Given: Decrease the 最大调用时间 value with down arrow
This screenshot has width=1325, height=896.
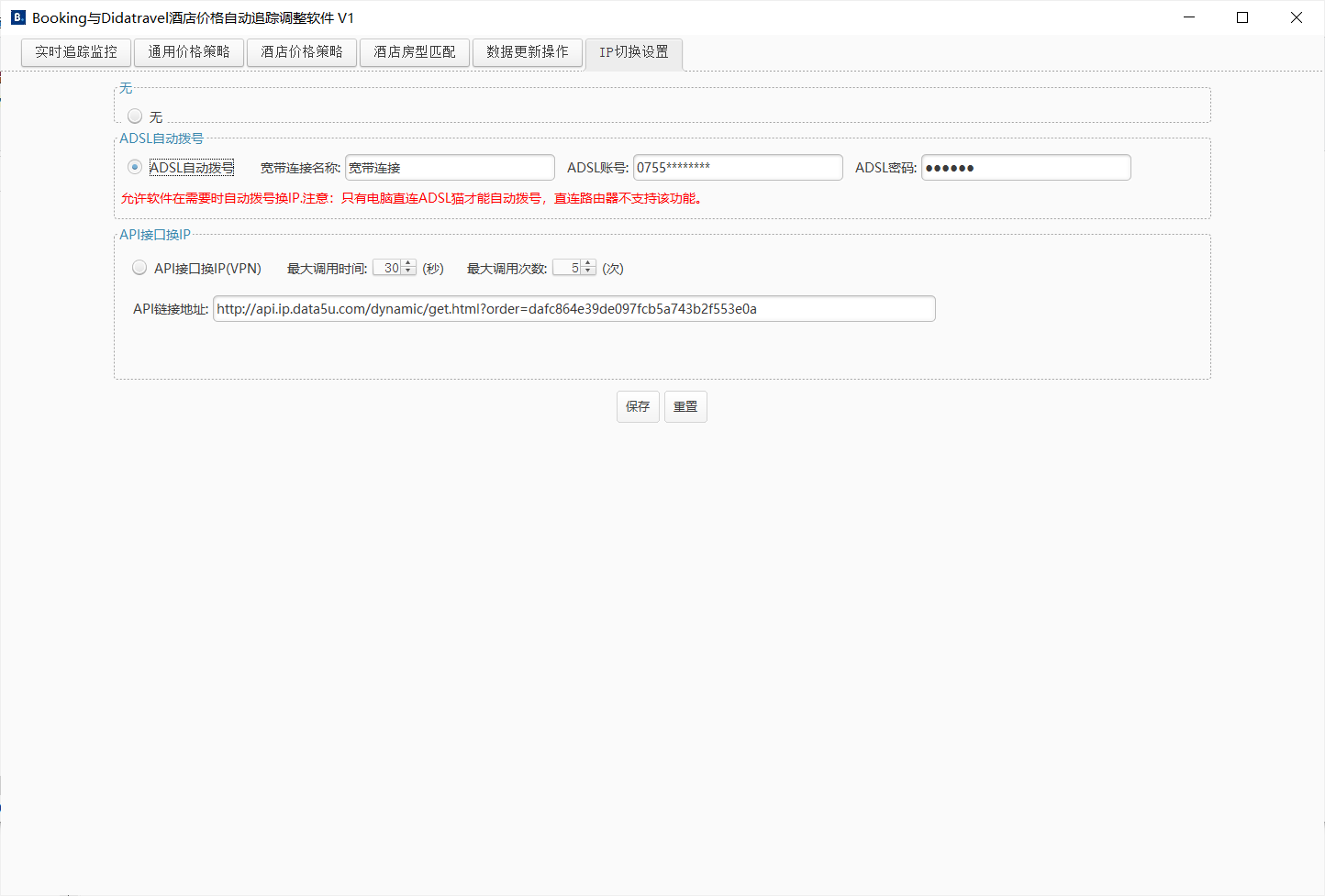Looking at the screenshot, I should coord(409,271).
